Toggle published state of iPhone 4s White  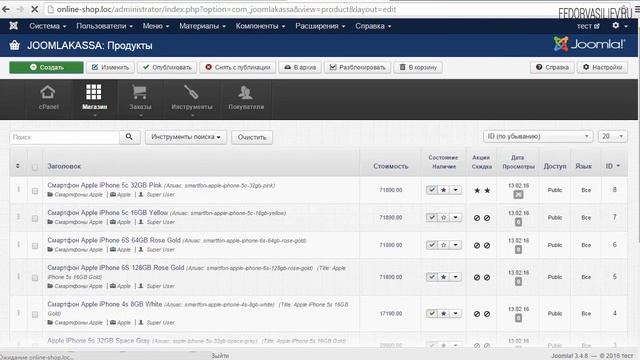(432, 313)
